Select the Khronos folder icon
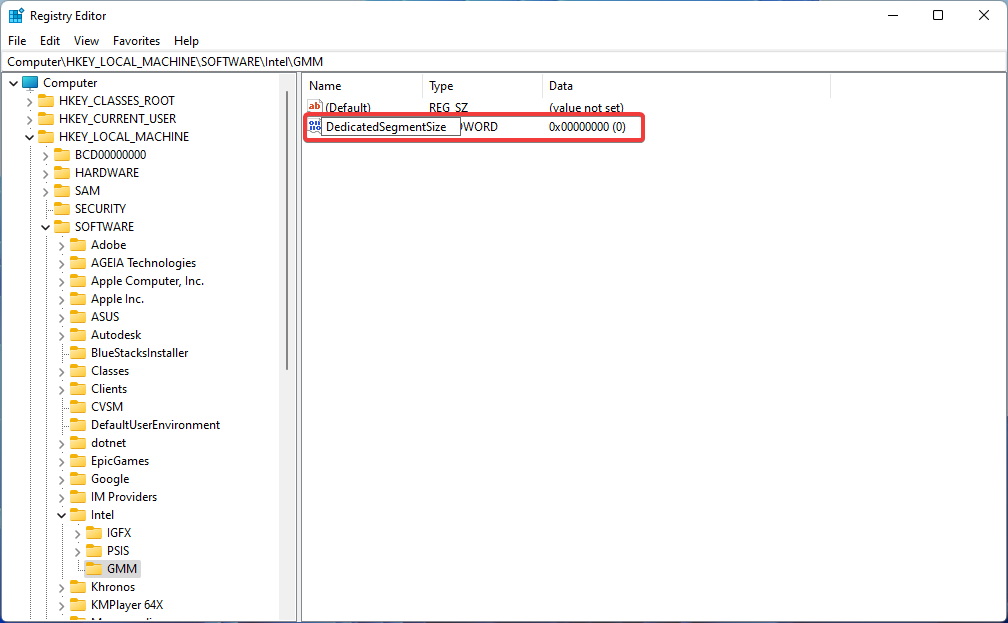 (78, 586)
